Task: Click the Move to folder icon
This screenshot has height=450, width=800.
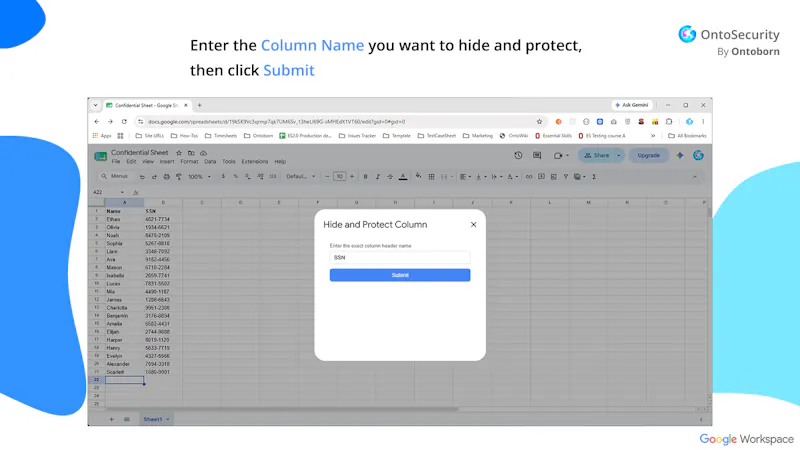Action: (x=191, y=153)
